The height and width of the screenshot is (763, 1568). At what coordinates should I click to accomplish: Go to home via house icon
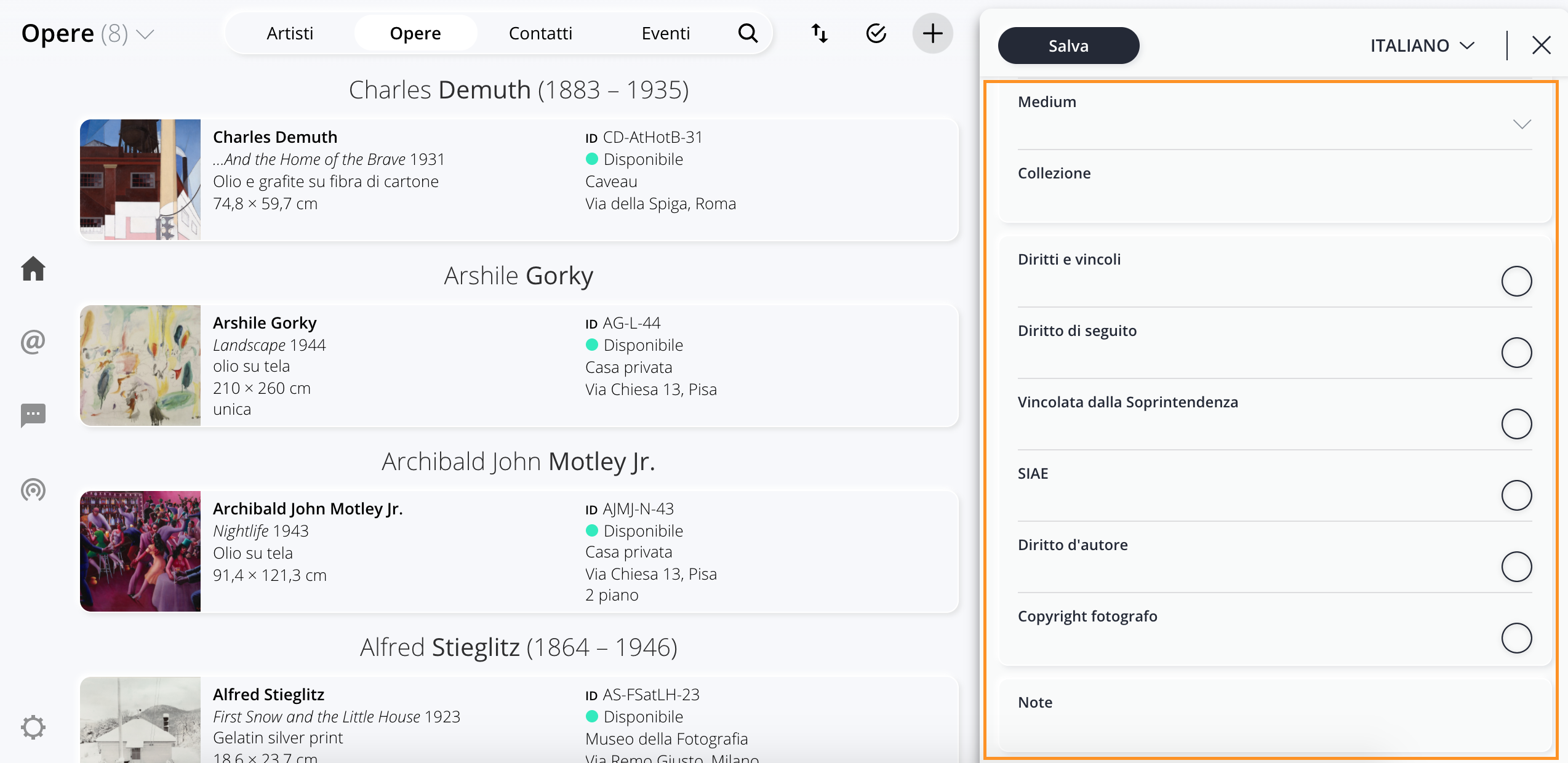tap(33, 269)
